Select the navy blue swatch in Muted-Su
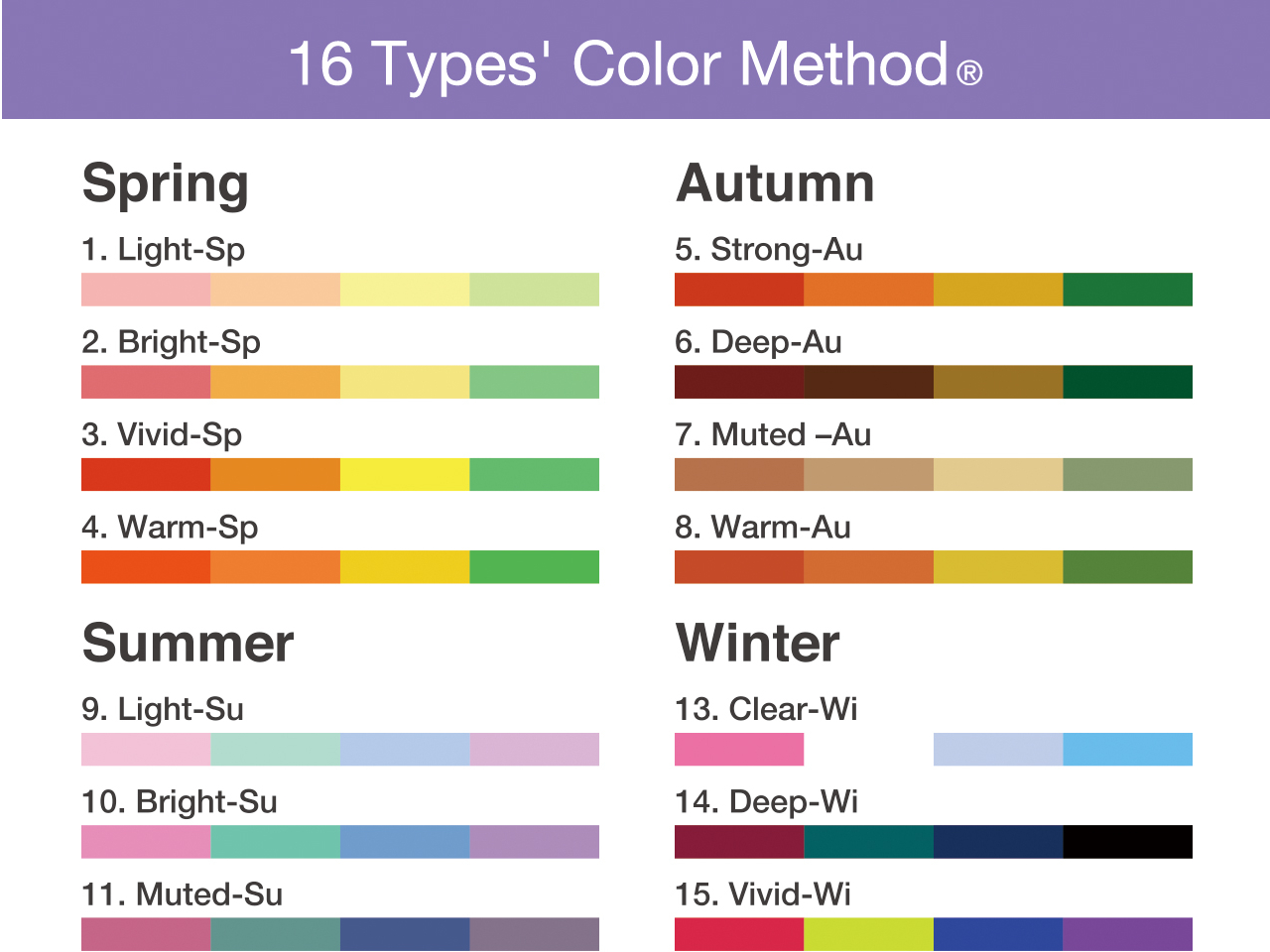This screenshot has height=952, width=1270. pyautogui.click(x=405, y=933)
